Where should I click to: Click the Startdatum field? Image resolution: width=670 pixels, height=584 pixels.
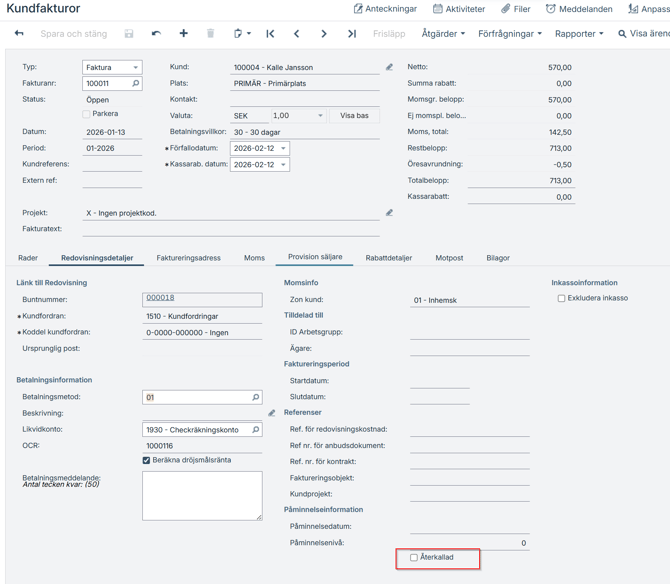click(x=440, y=381)
